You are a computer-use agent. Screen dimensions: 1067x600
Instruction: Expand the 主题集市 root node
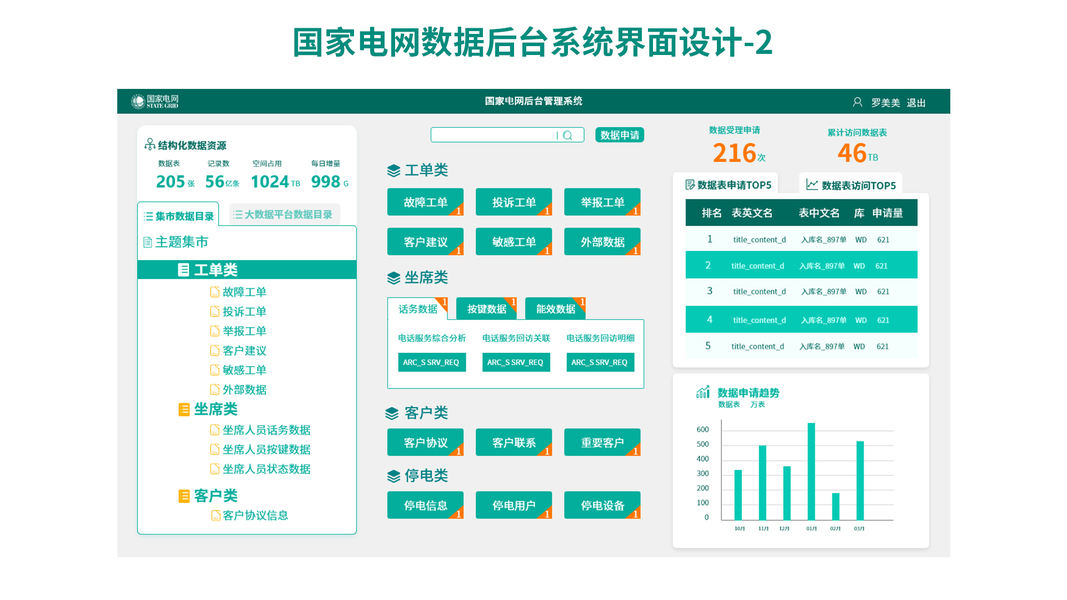click(x=176, y=242)
